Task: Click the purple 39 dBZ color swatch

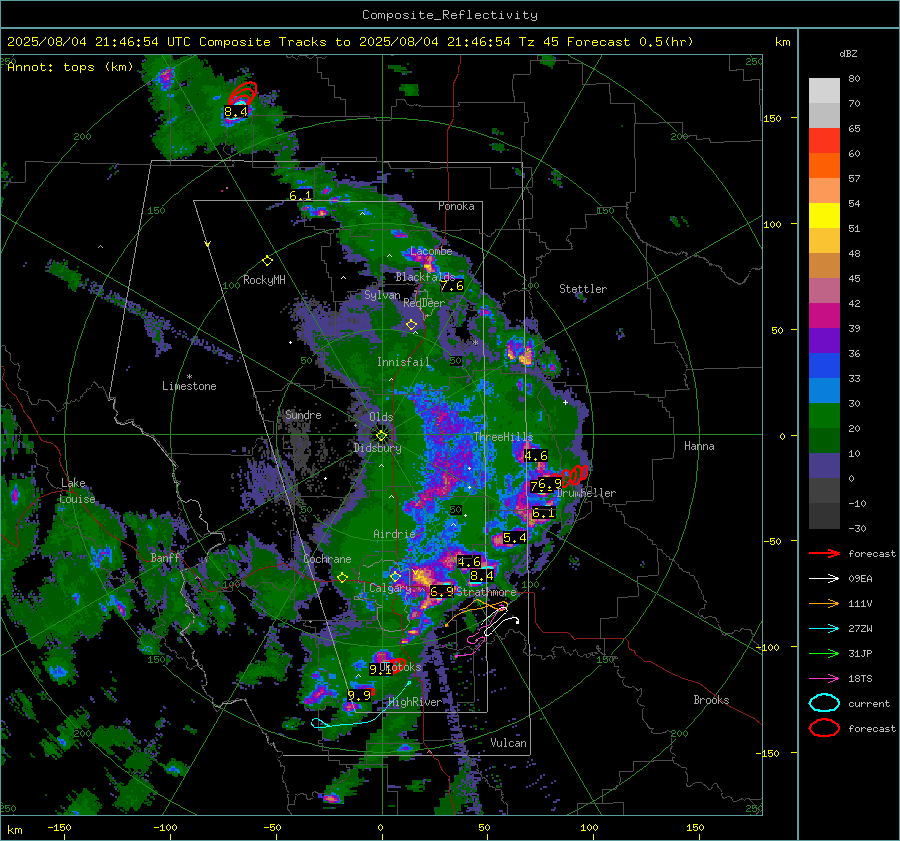Action: 824,340
